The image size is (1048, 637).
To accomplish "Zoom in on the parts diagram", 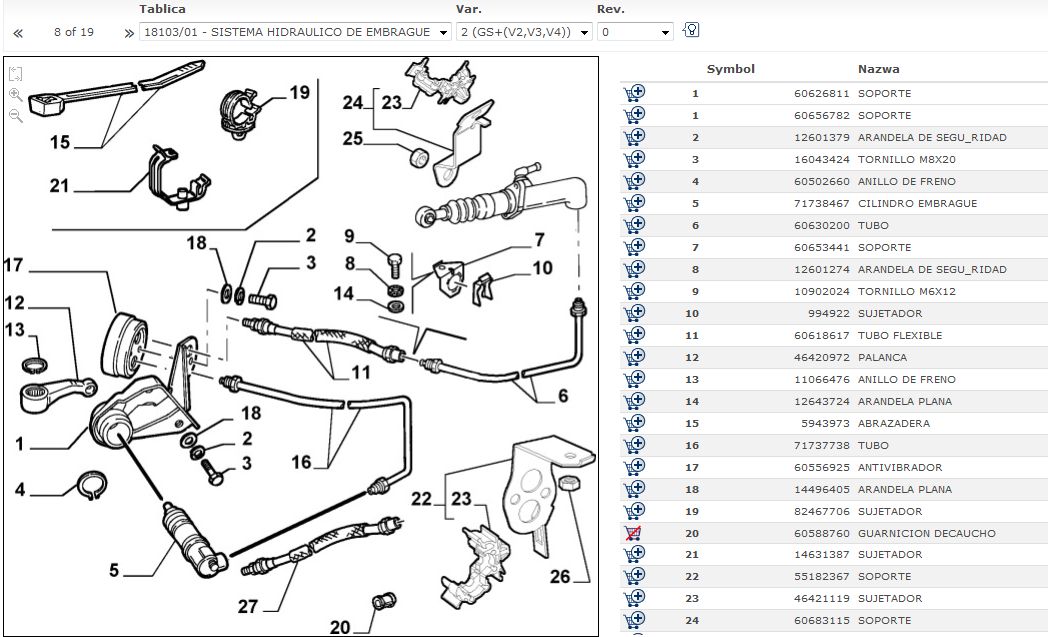I will click(16, 95).
